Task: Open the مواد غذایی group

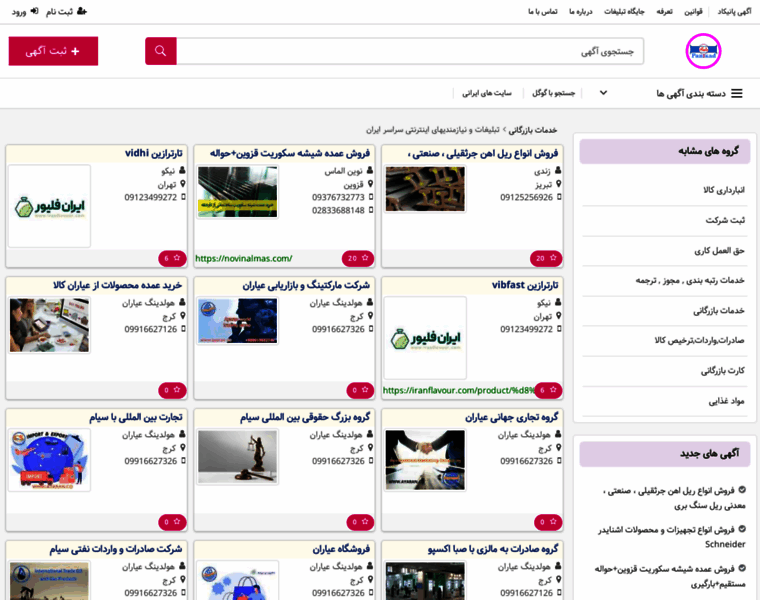Action: click(726, 401)
